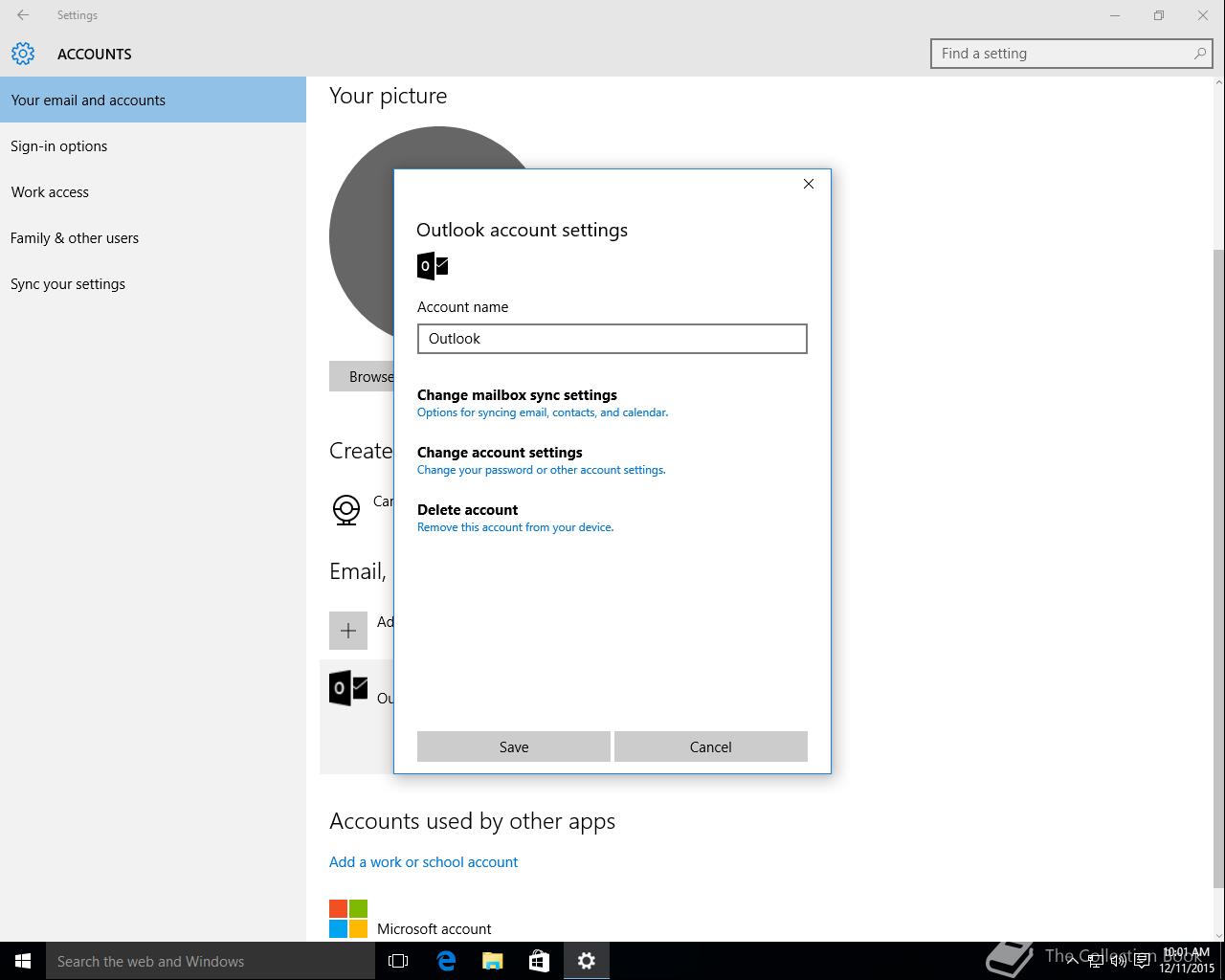This screenshot has width=1225, height=980.
Task: Open the Windows Start menu
Action: 23,961
